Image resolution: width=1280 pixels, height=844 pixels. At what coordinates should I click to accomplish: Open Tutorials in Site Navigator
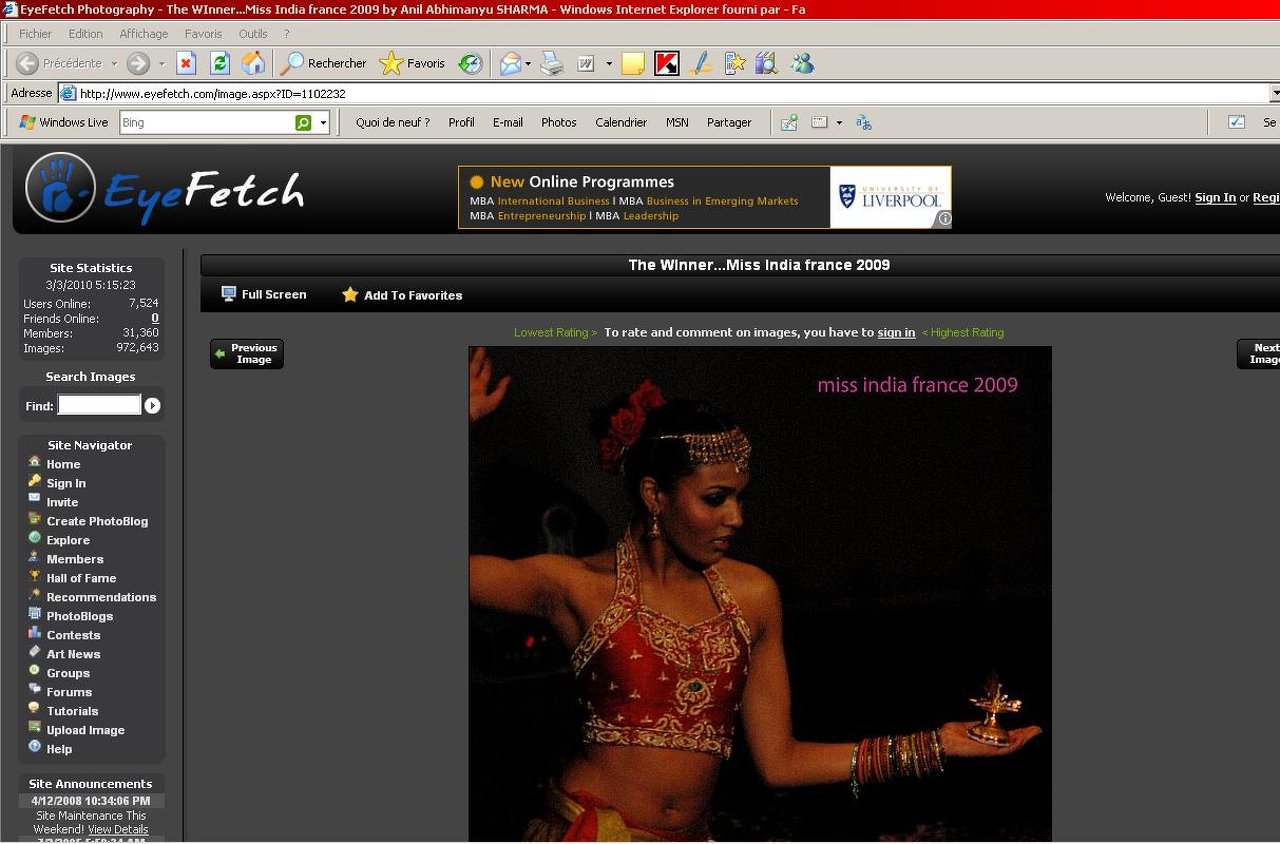click(72, 711)
